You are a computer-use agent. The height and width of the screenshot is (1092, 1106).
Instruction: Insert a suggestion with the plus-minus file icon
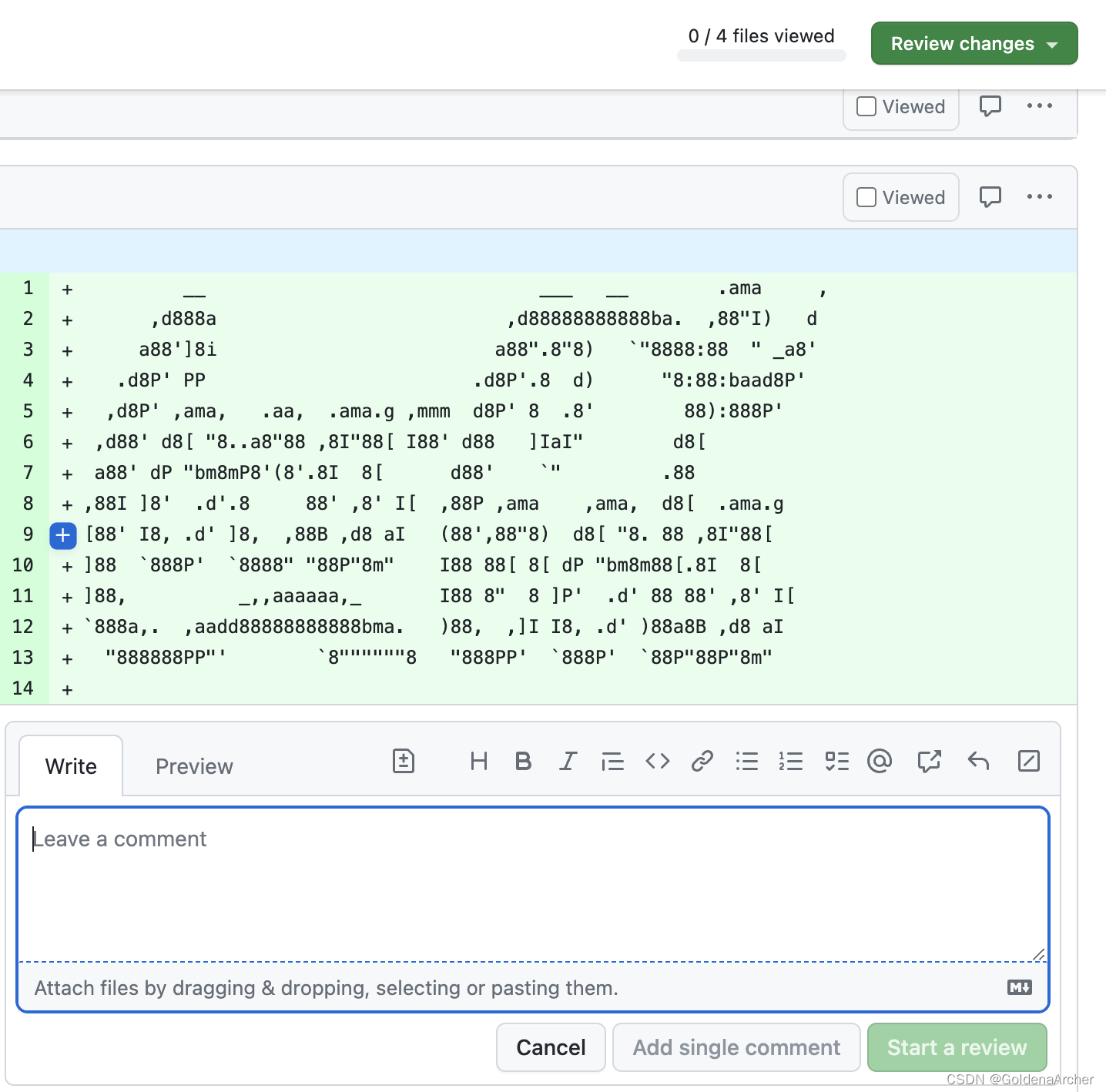click(x=404, y=762)
